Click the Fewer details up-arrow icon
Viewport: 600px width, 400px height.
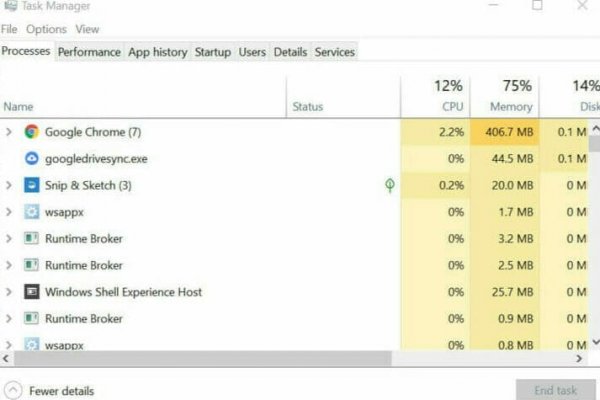click(x=12, y=390)
